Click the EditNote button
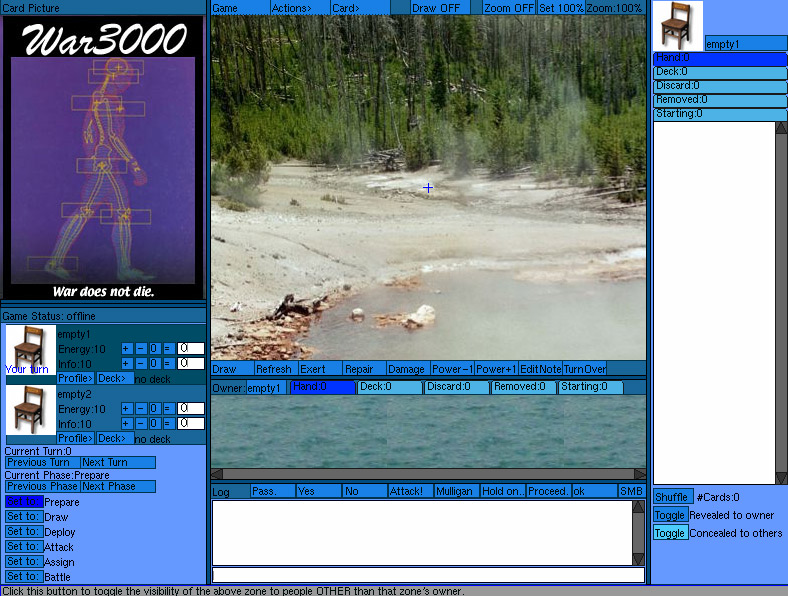The image size is (788, 596). point(540,369)
